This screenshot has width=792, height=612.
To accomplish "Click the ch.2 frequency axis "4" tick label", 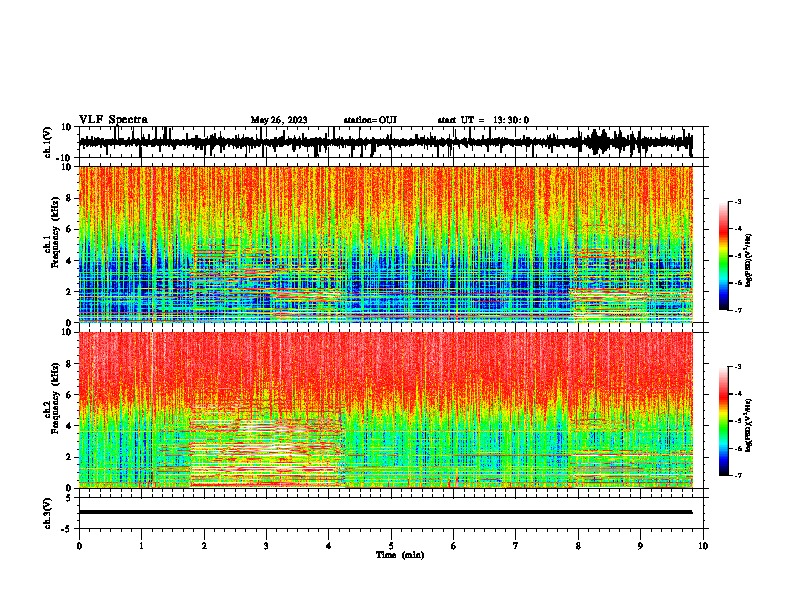I will pos(70,426).
